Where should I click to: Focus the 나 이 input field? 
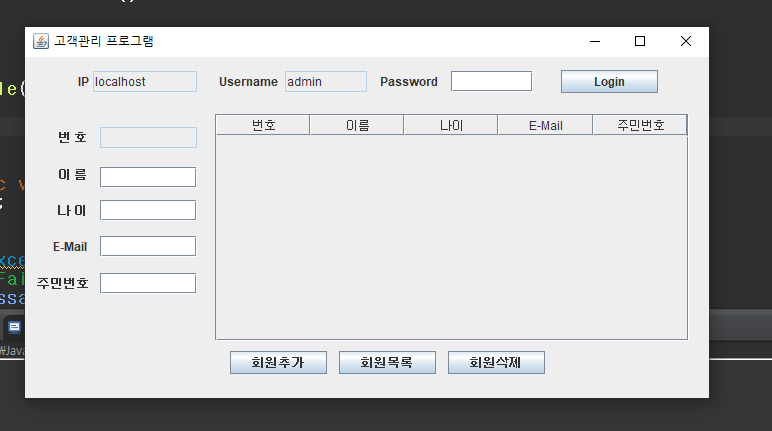(x=148, y=210)
